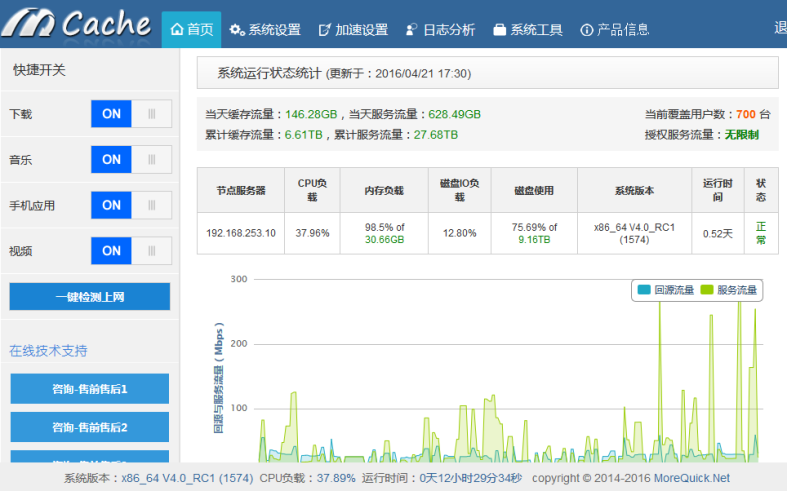Screen dimensions: 787x491
Task: Click the edit icon beside 加速设置
Action: click(x=325, y=30)
